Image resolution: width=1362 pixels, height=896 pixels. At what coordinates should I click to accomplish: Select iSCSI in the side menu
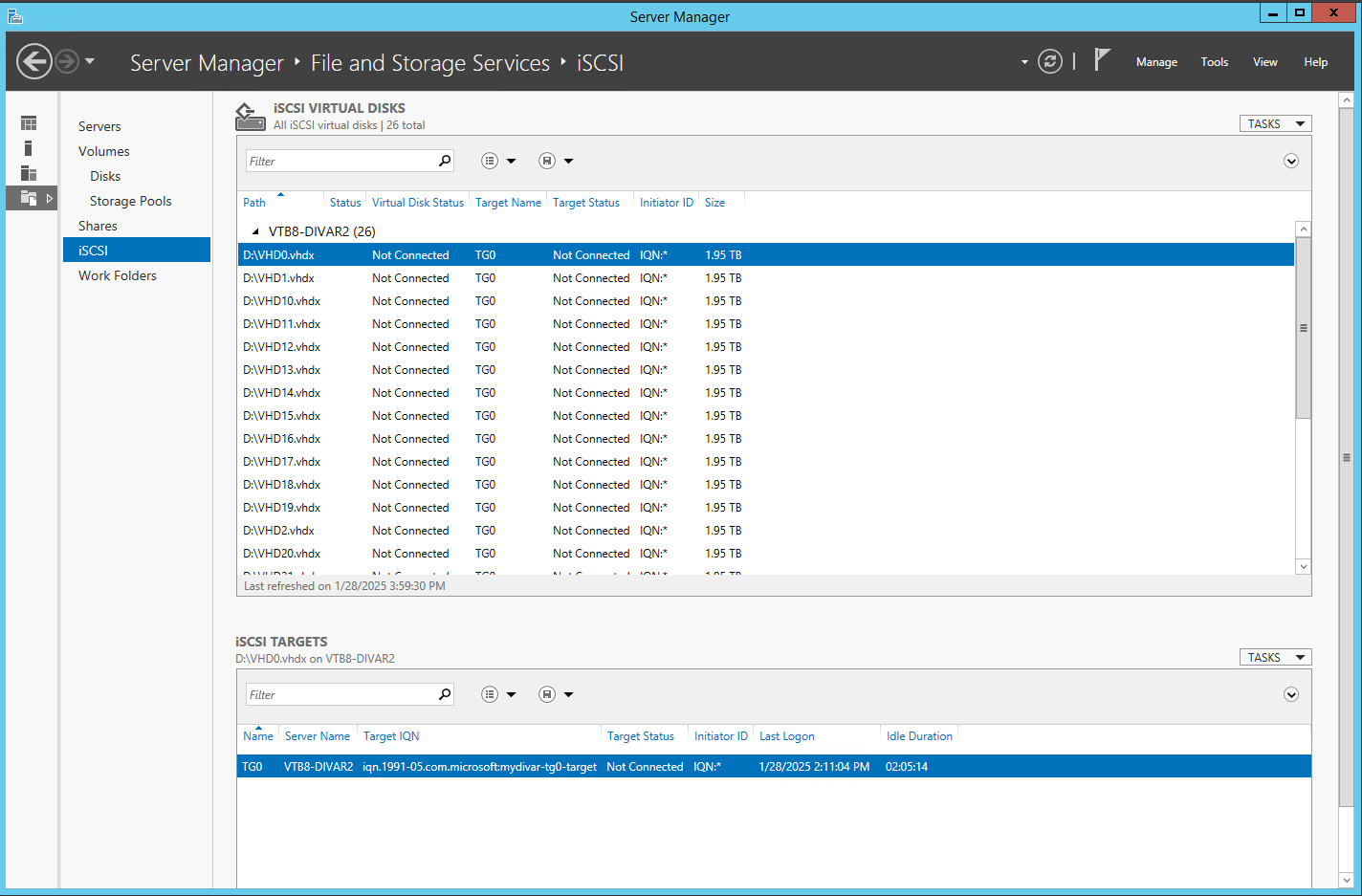click(x=137, y=250)
